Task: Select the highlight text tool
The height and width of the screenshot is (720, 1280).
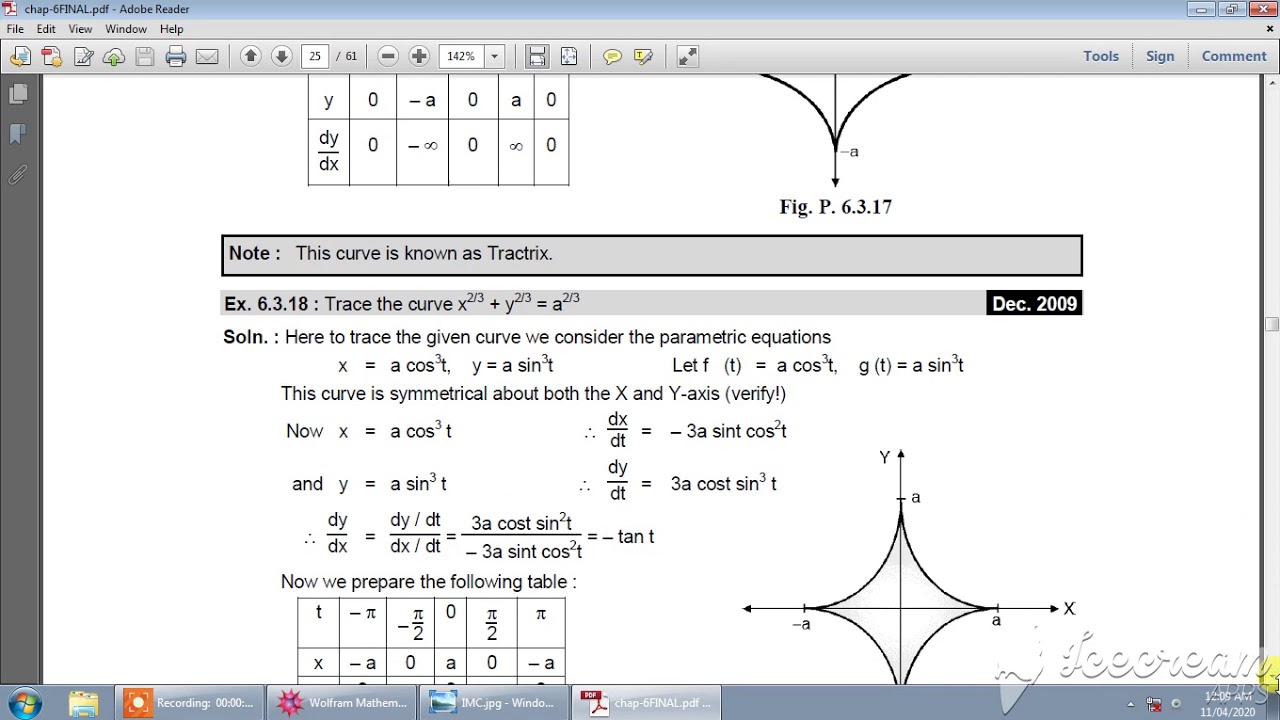Action: pyautogui.click(x=643, y=56)
